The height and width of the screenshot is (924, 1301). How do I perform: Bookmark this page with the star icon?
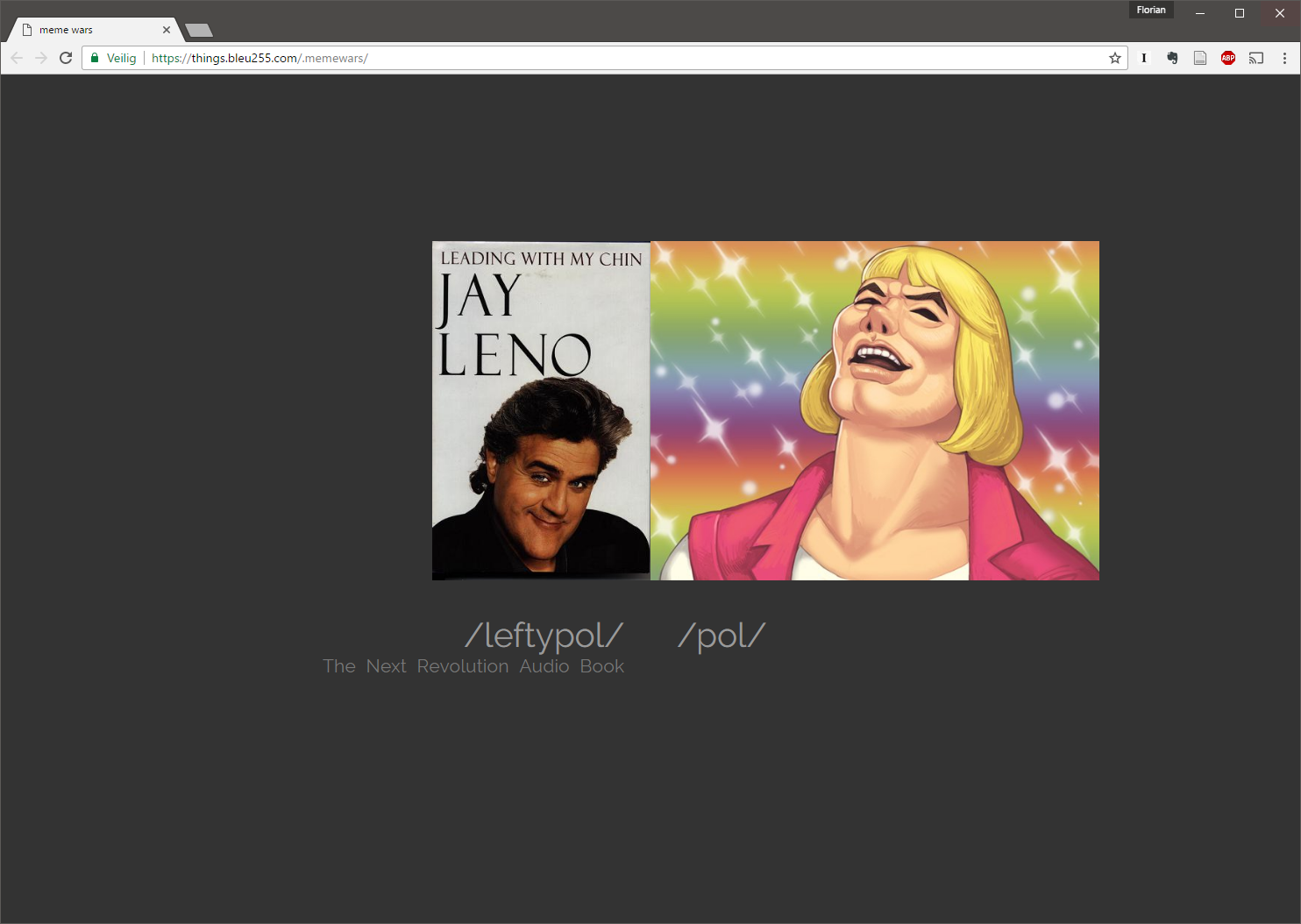point(1114,58)
